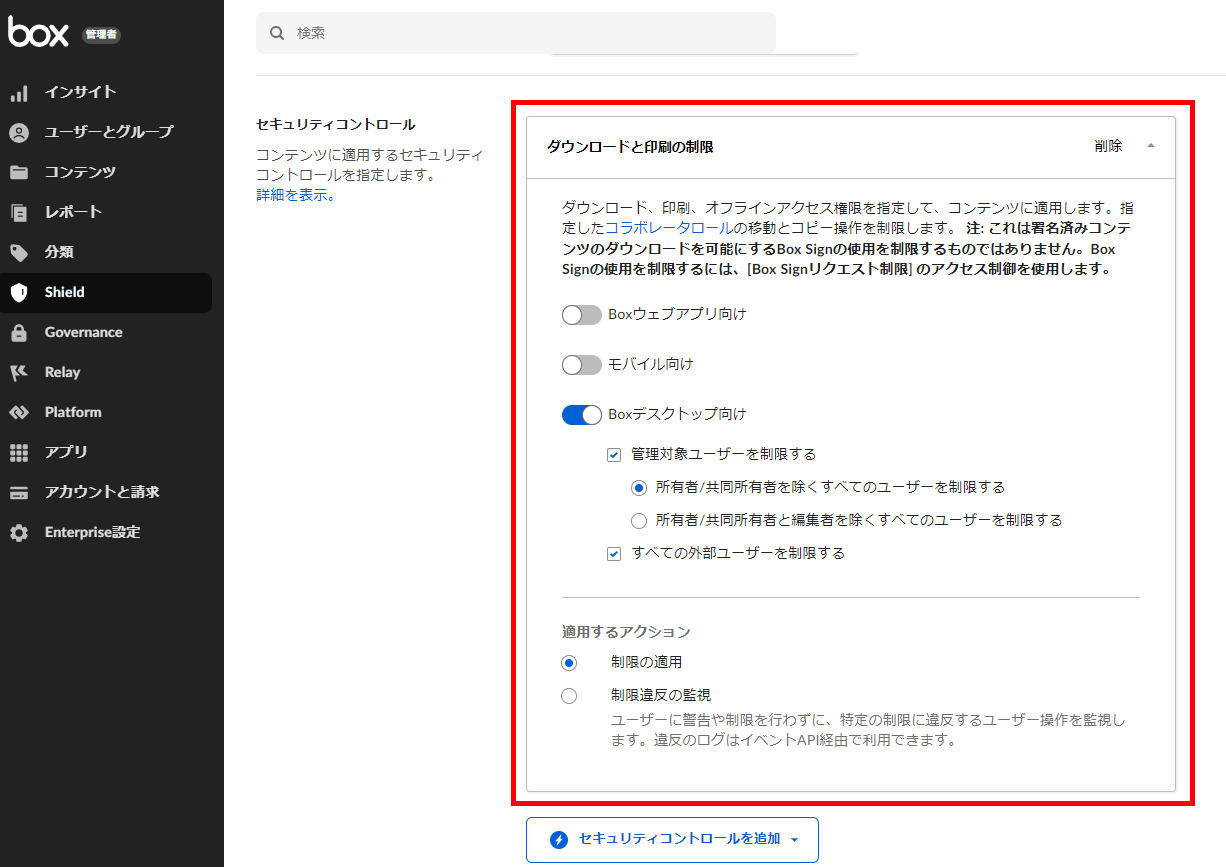This screenshot has height=867, width=1226.
Task: Click the レポート document icon
Action: [19, 212]
